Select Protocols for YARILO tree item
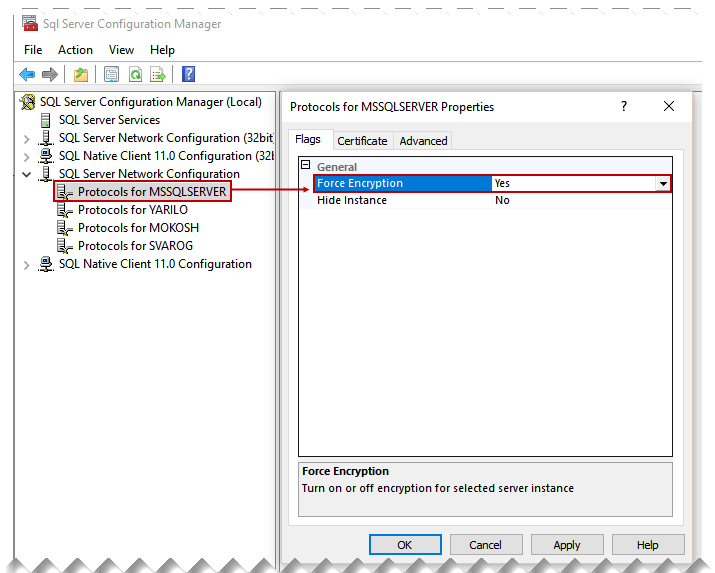The width and height of the screenshot is (715, 573). (x=133, y=210)
